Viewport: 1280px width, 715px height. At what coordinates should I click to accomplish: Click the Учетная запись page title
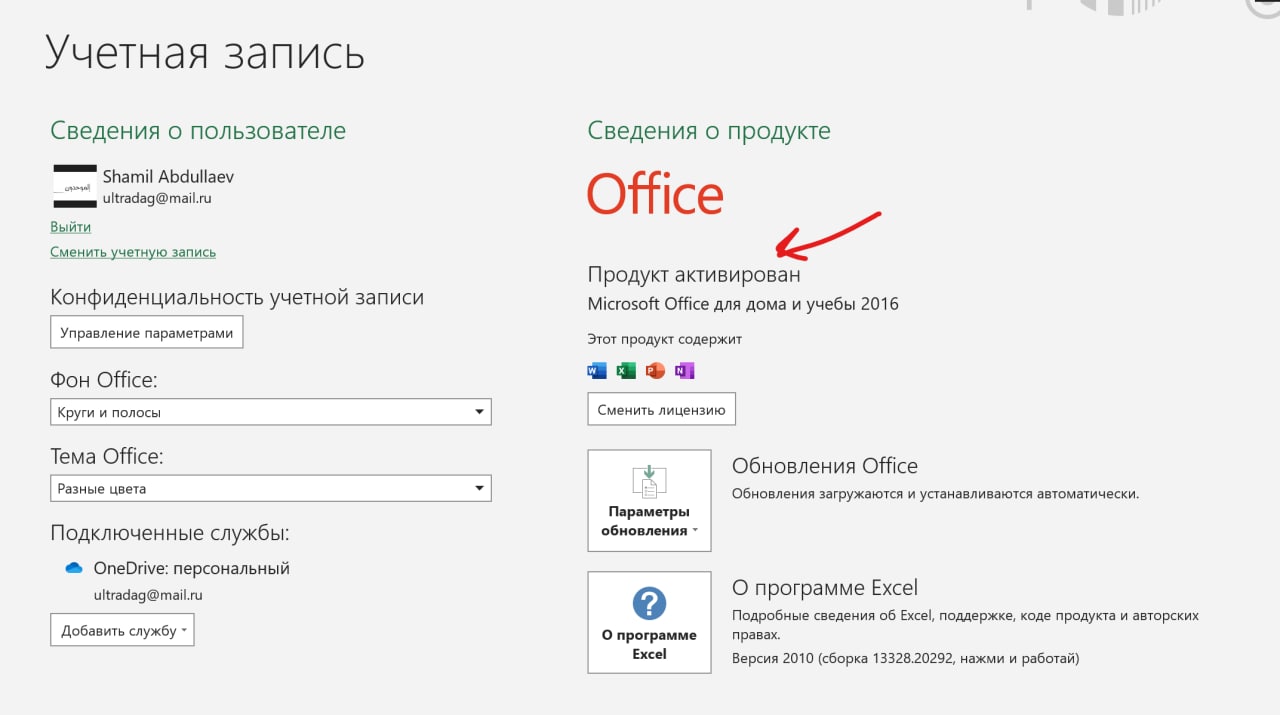tap(205, 53)
